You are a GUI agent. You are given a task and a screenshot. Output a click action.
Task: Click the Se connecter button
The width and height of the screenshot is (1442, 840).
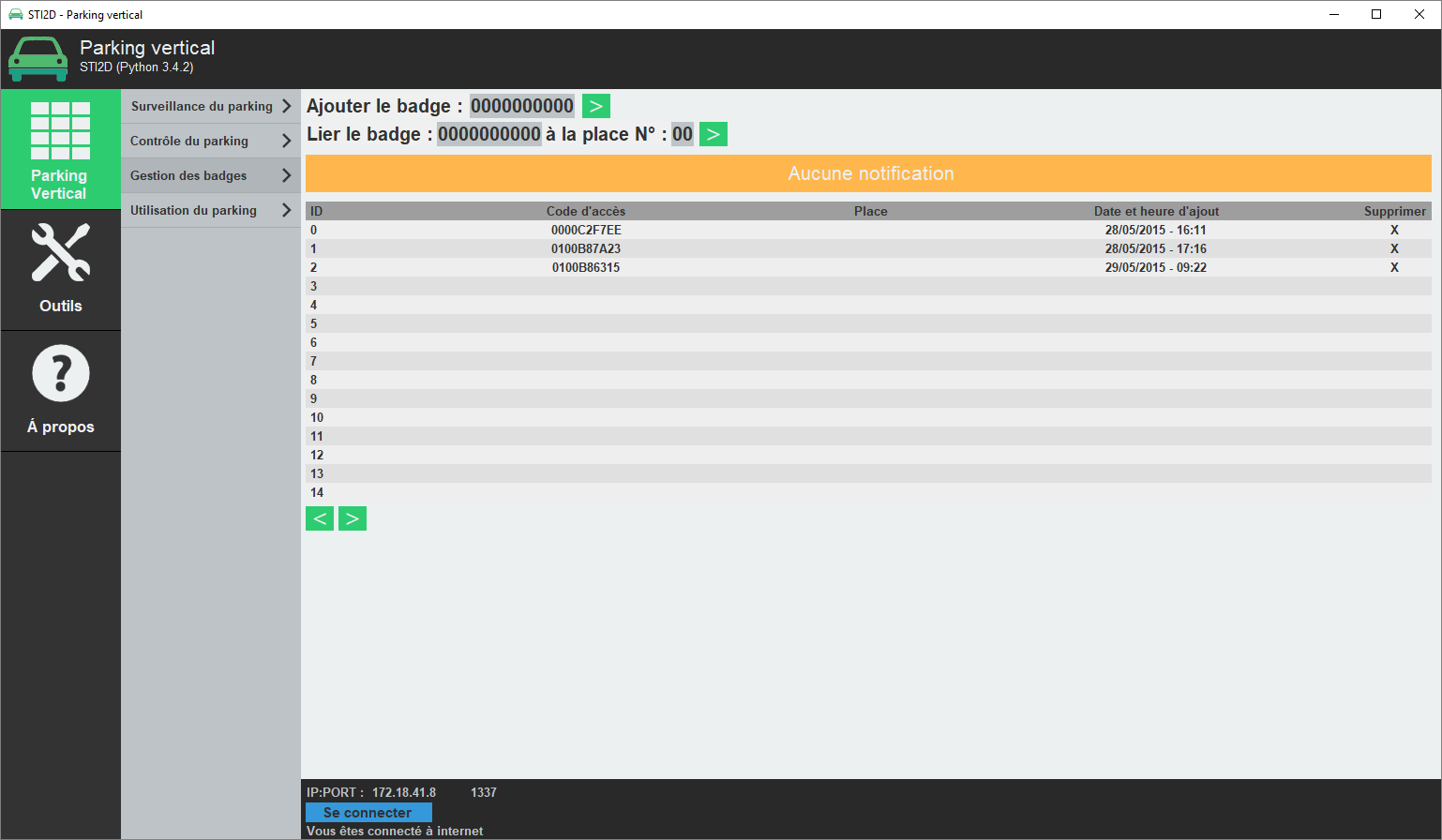(368, 812)
